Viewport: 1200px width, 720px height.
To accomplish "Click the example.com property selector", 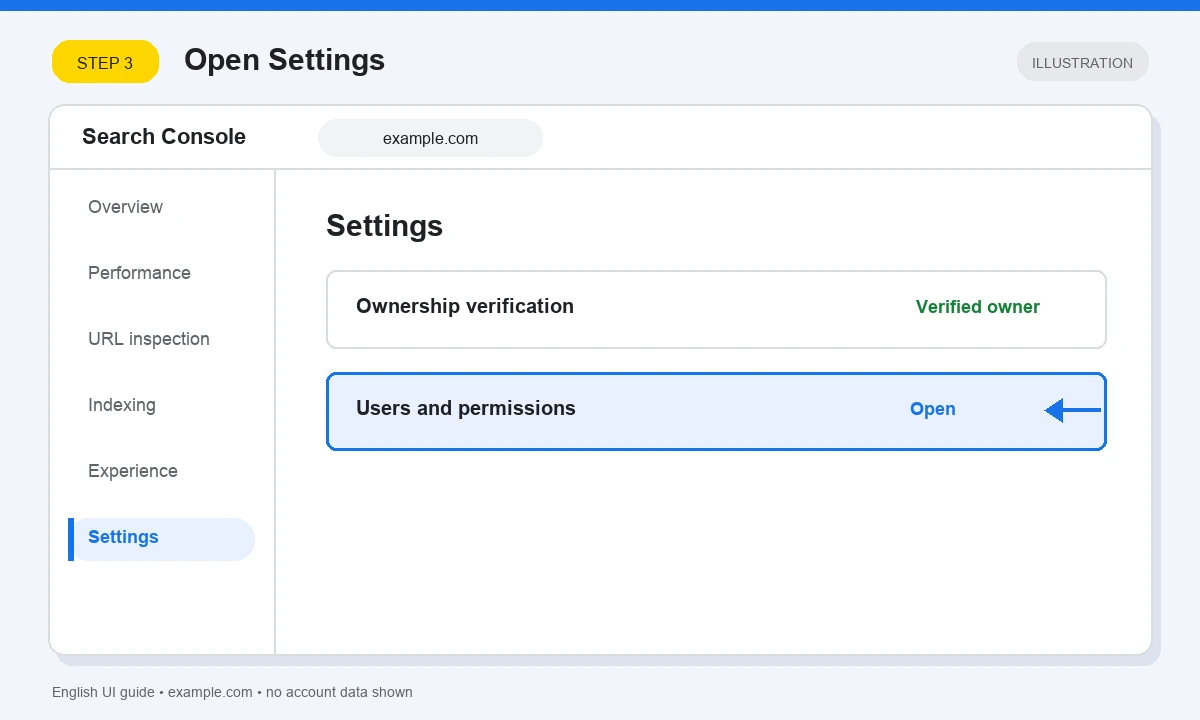I will pyautogui.click(x=430, y=138).
